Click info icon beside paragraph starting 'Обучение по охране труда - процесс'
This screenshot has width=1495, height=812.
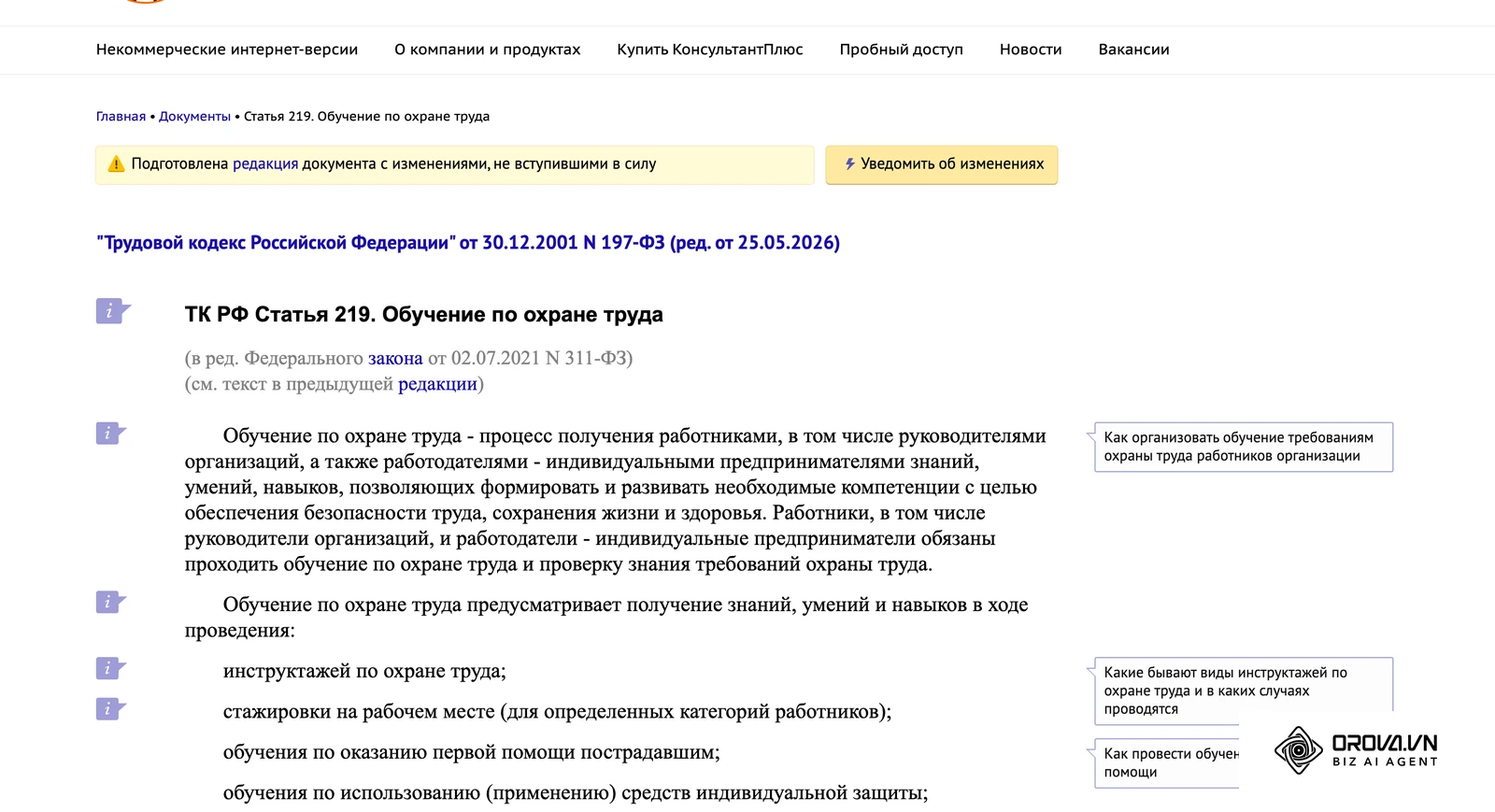point(110,434)
